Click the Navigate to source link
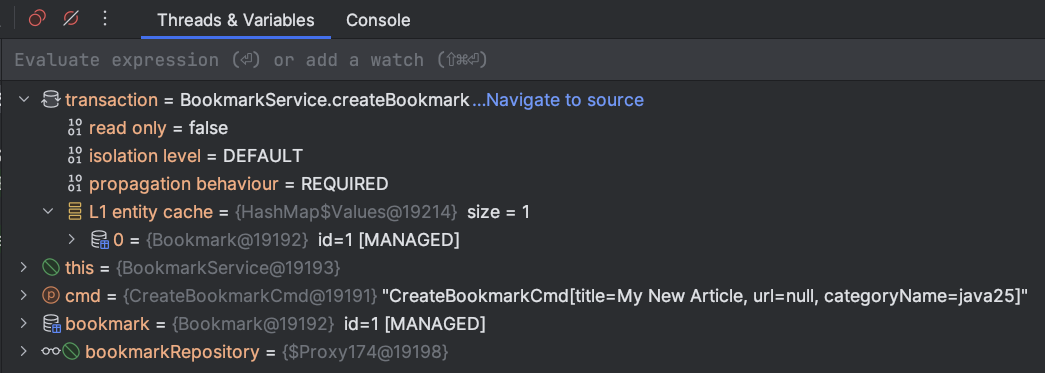 [558, 100]
